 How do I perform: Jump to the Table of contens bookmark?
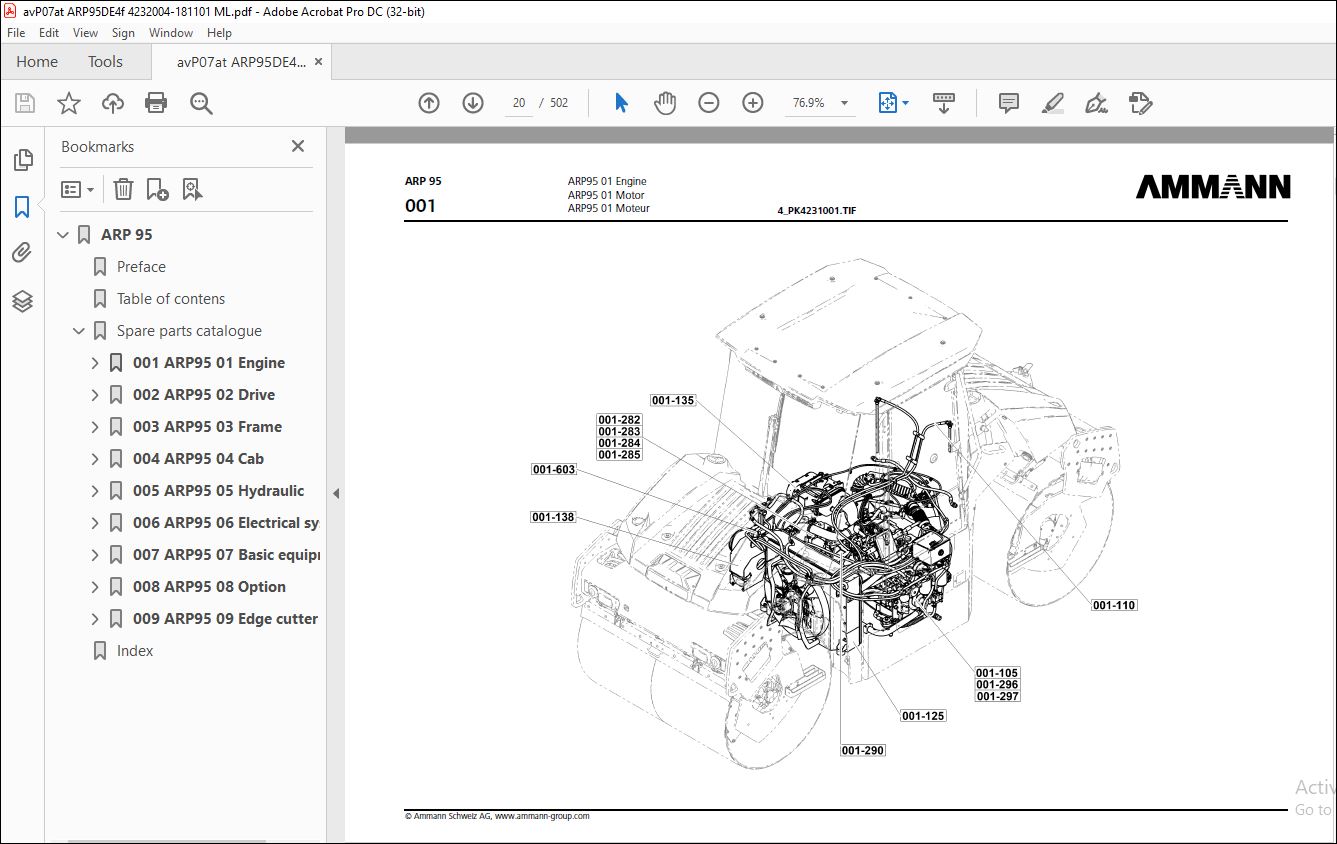click(171, 299)
